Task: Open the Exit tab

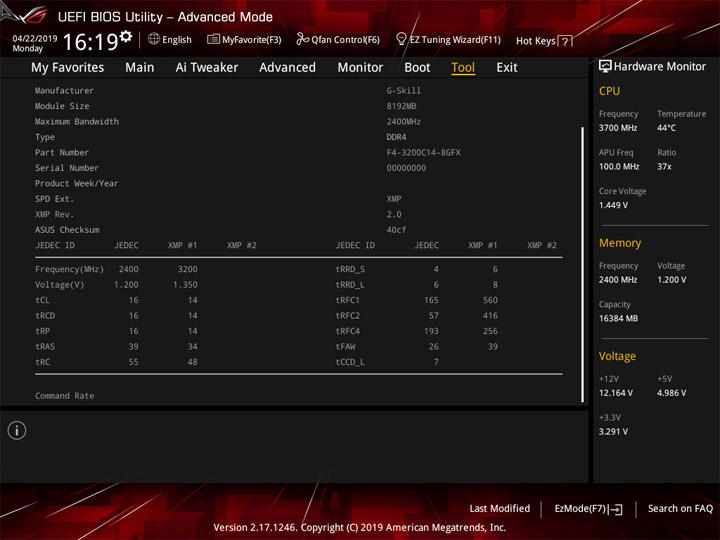Action: click(507, 68)
